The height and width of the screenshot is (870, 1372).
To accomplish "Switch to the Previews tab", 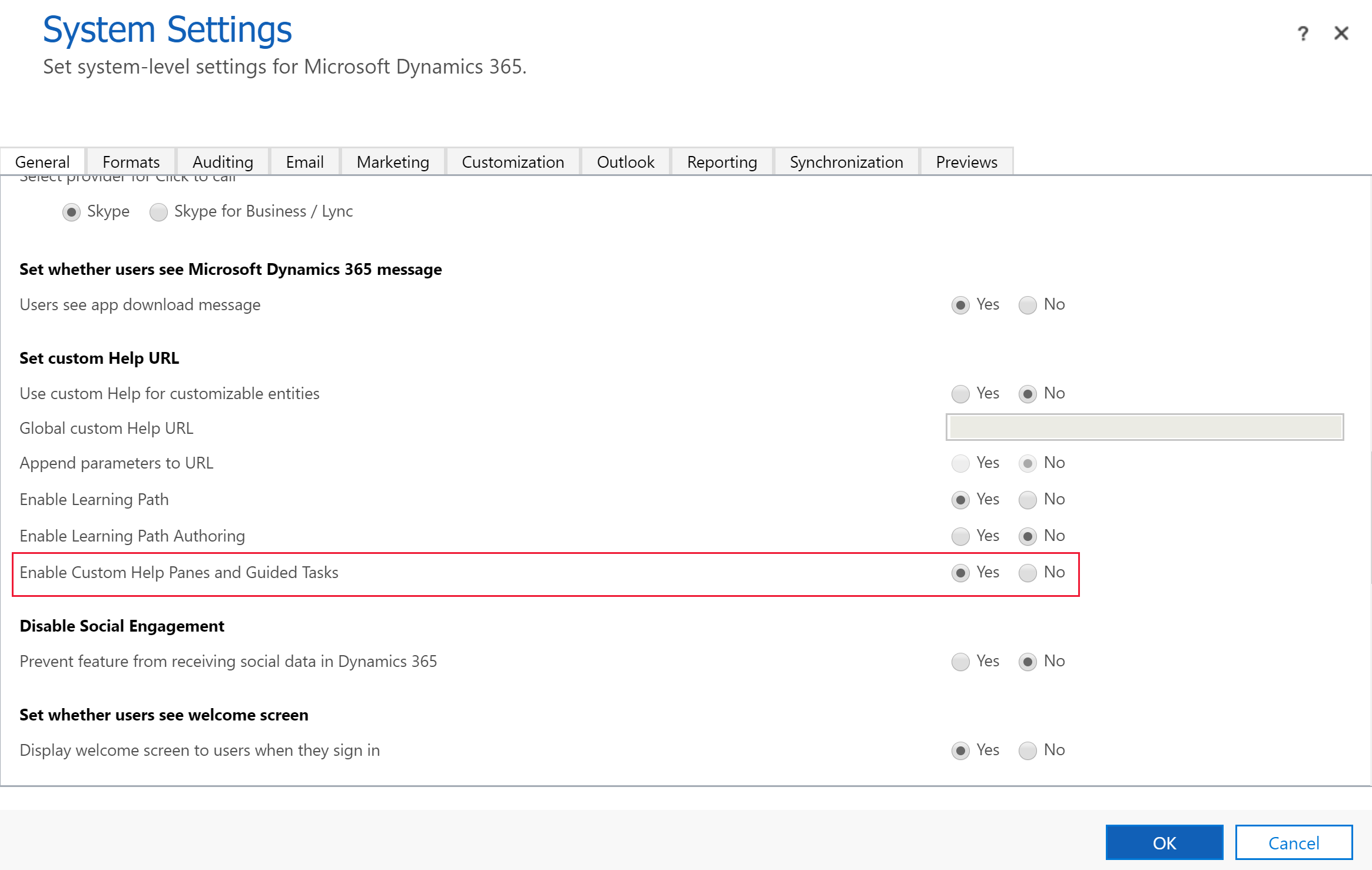I will pos(965,162).
